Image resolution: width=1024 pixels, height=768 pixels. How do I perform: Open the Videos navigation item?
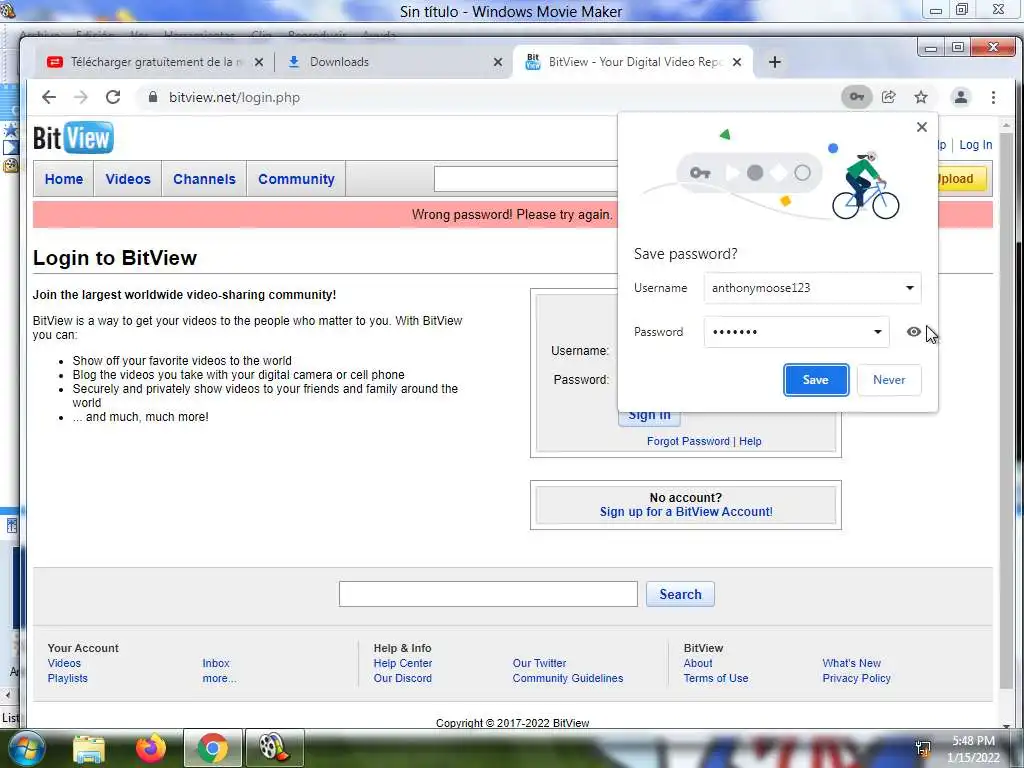pyautogui.click(x=128, y=179)
